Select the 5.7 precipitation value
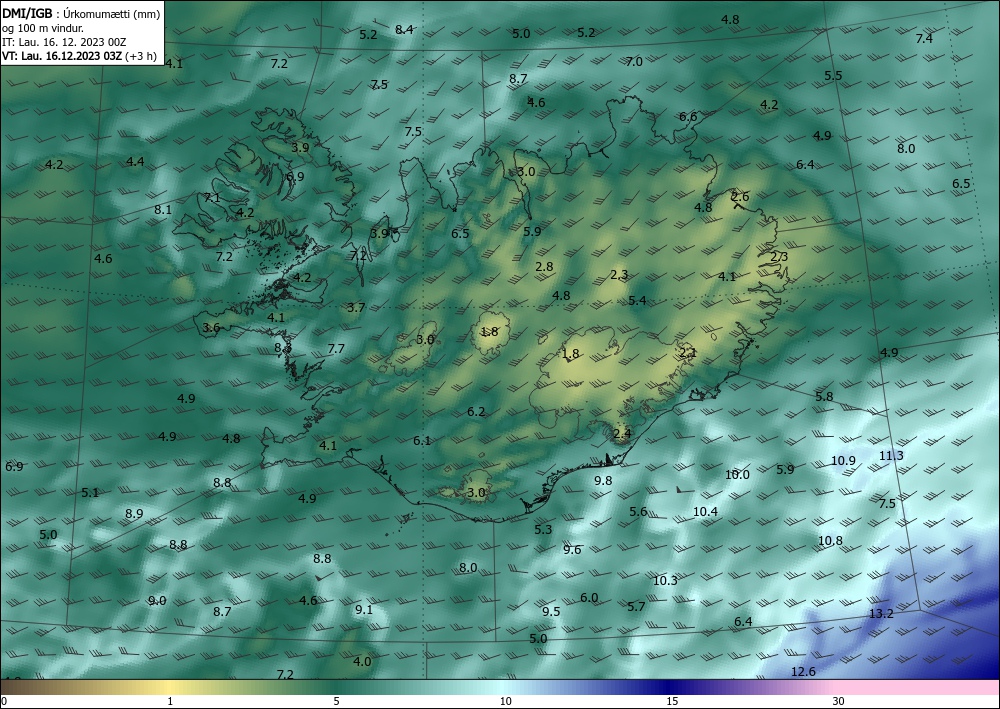Image resolution: width=1000 pixels, height=709 pixels. (636, 606)
